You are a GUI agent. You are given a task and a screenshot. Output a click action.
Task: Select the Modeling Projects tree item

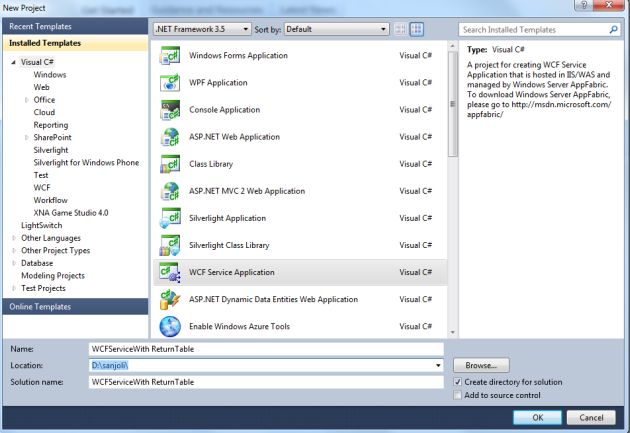53,276
